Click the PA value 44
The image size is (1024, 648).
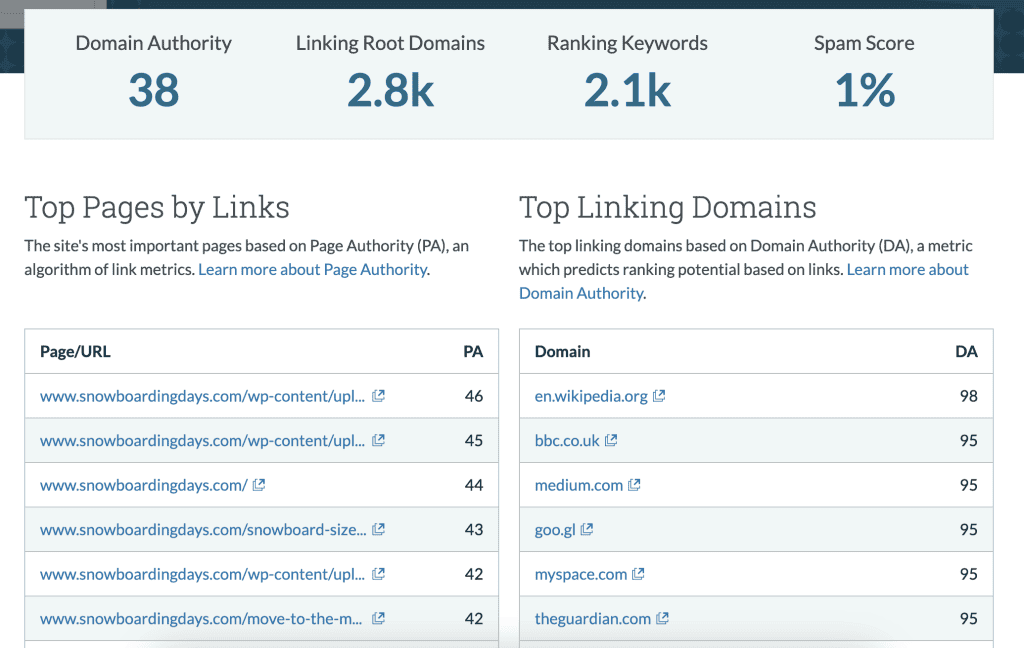[x=473, y=485]
